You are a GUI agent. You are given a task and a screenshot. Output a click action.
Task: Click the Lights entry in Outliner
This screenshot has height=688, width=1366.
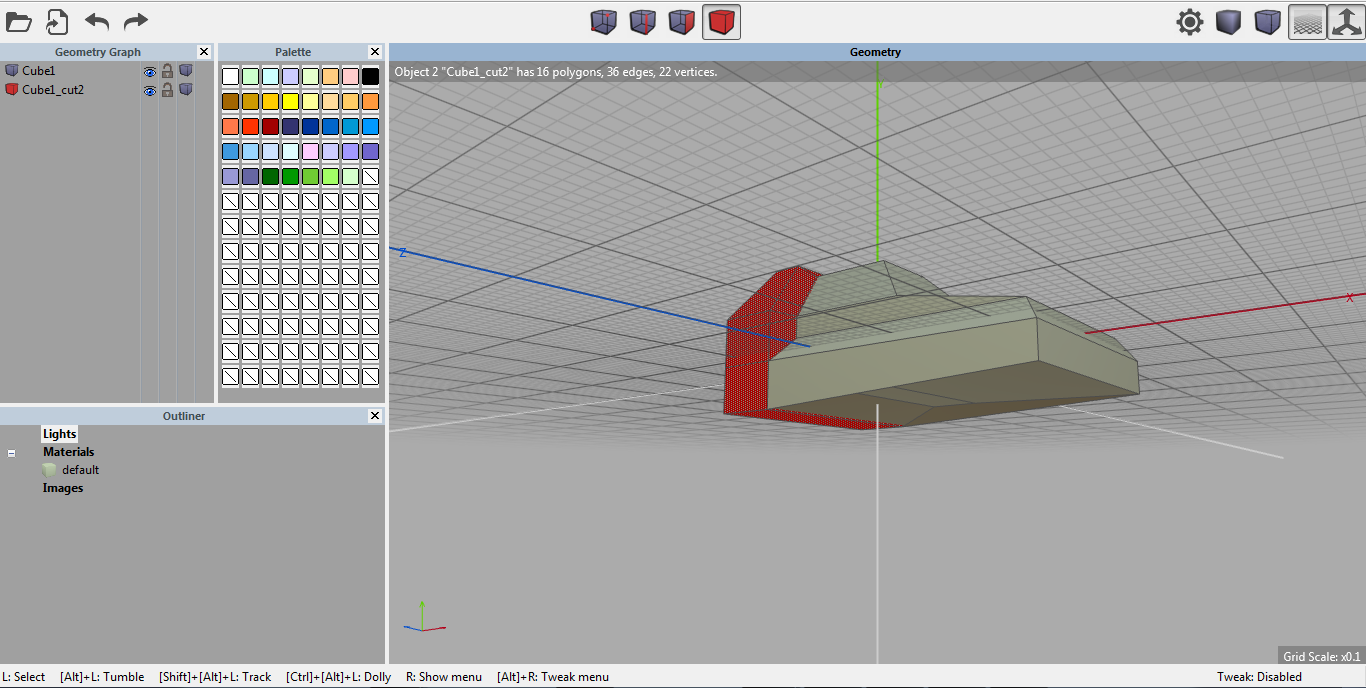coord(59,434)
